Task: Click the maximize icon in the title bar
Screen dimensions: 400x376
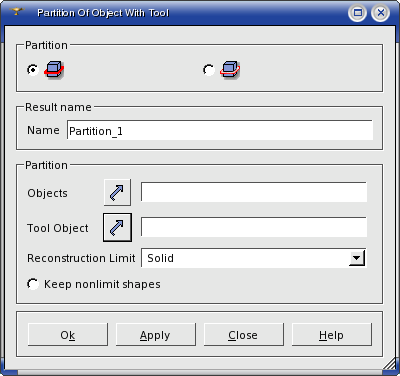Action: click(x=358, y=13)
